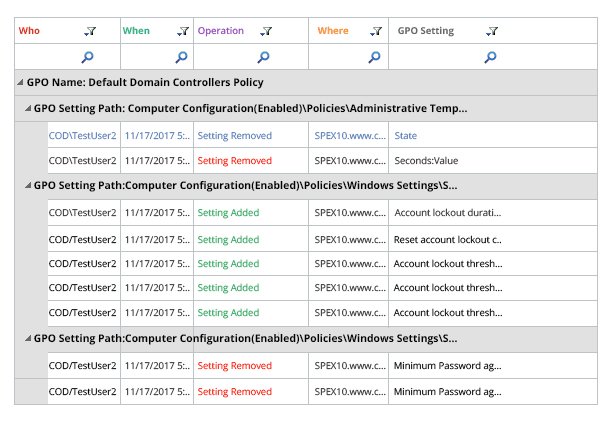Viewport: 612px width, 430px height.
Task: Open the filter for the GPO Setting column
Action: [492, 31]
